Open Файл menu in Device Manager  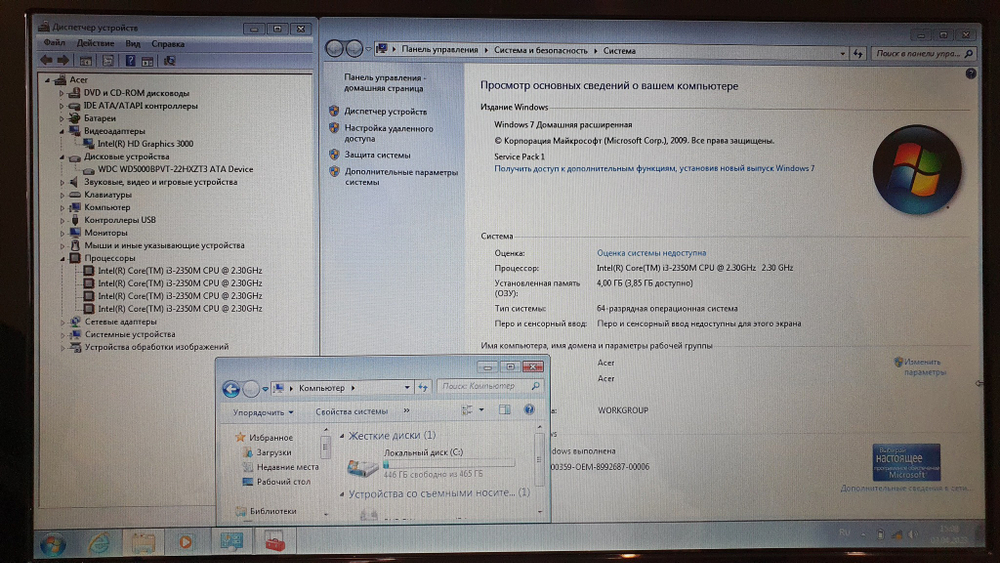click(x=54, y=43)
